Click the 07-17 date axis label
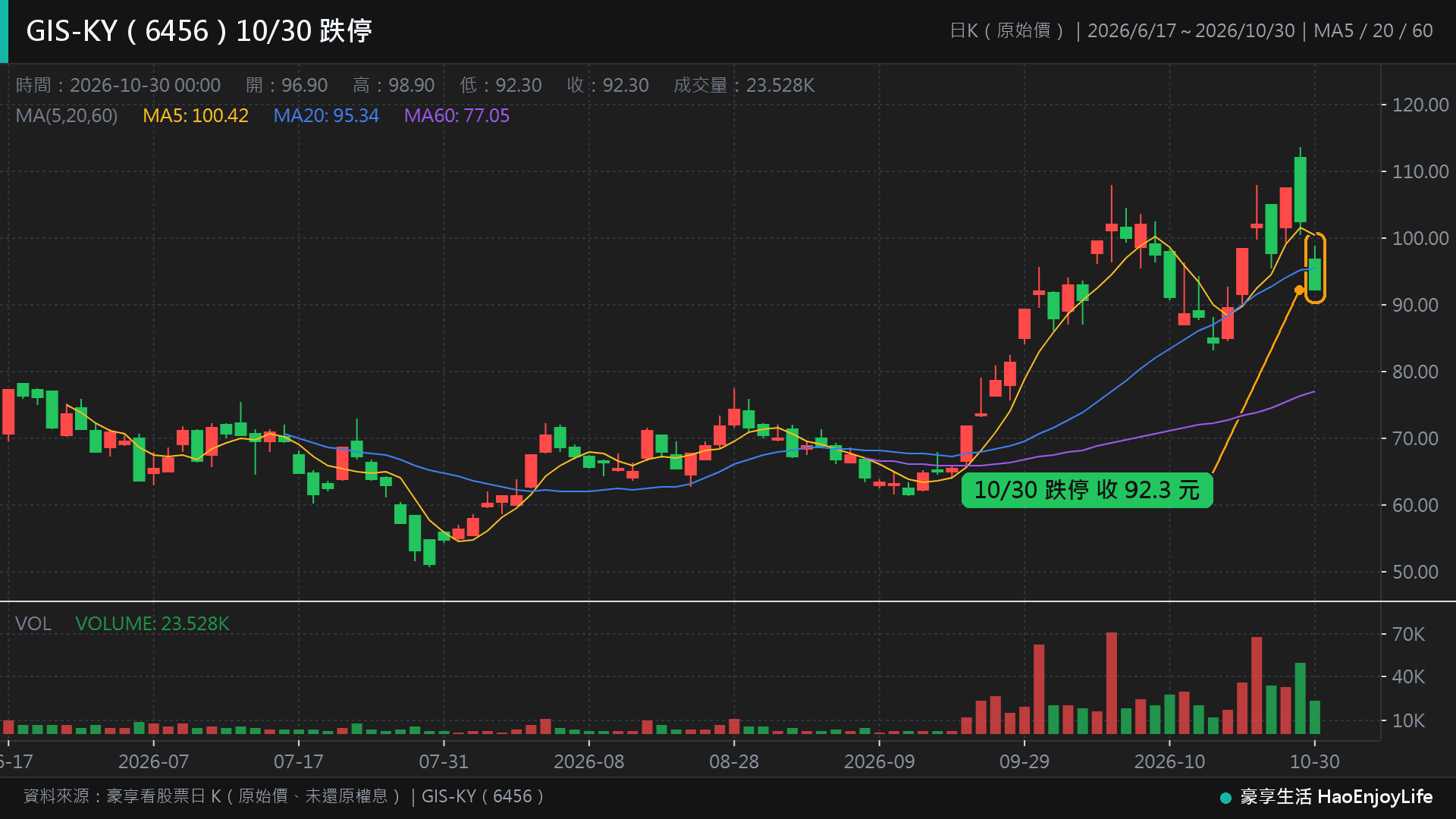Image resolution: width=1456 pixels, height=819 pixels. tap(298, 761)
